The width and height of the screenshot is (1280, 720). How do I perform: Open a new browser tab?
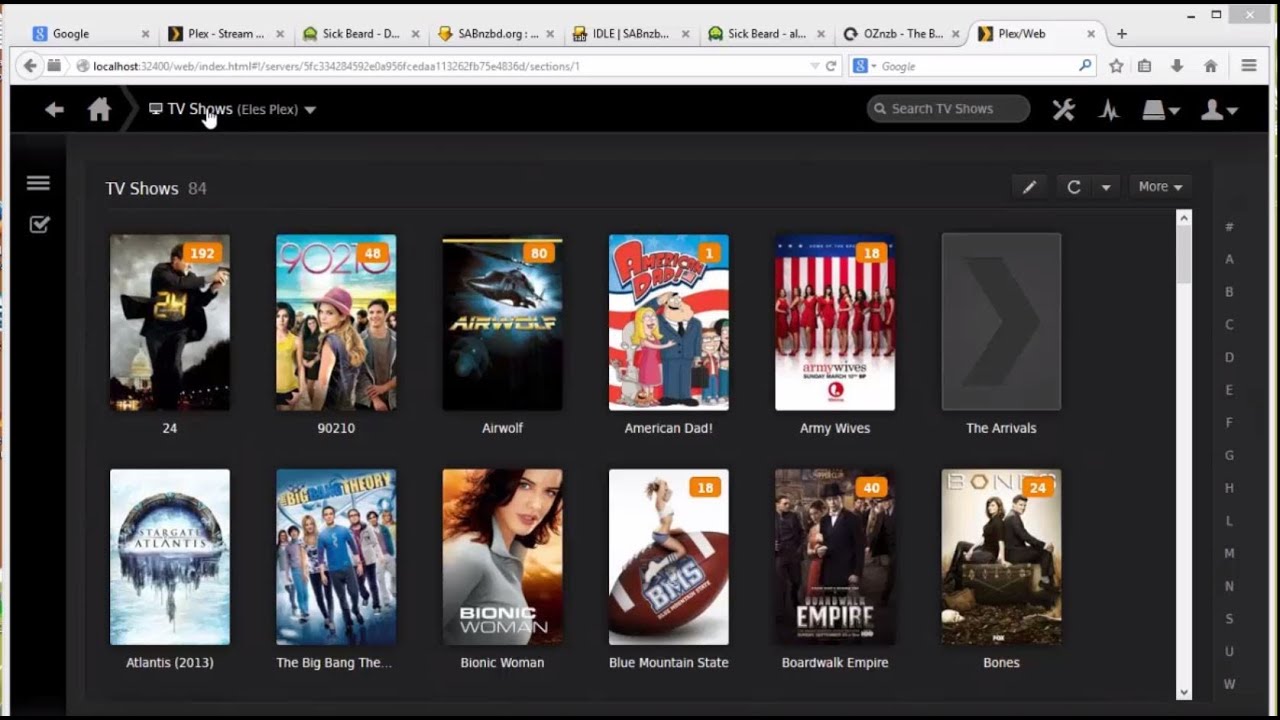[x=1121, y=34]
